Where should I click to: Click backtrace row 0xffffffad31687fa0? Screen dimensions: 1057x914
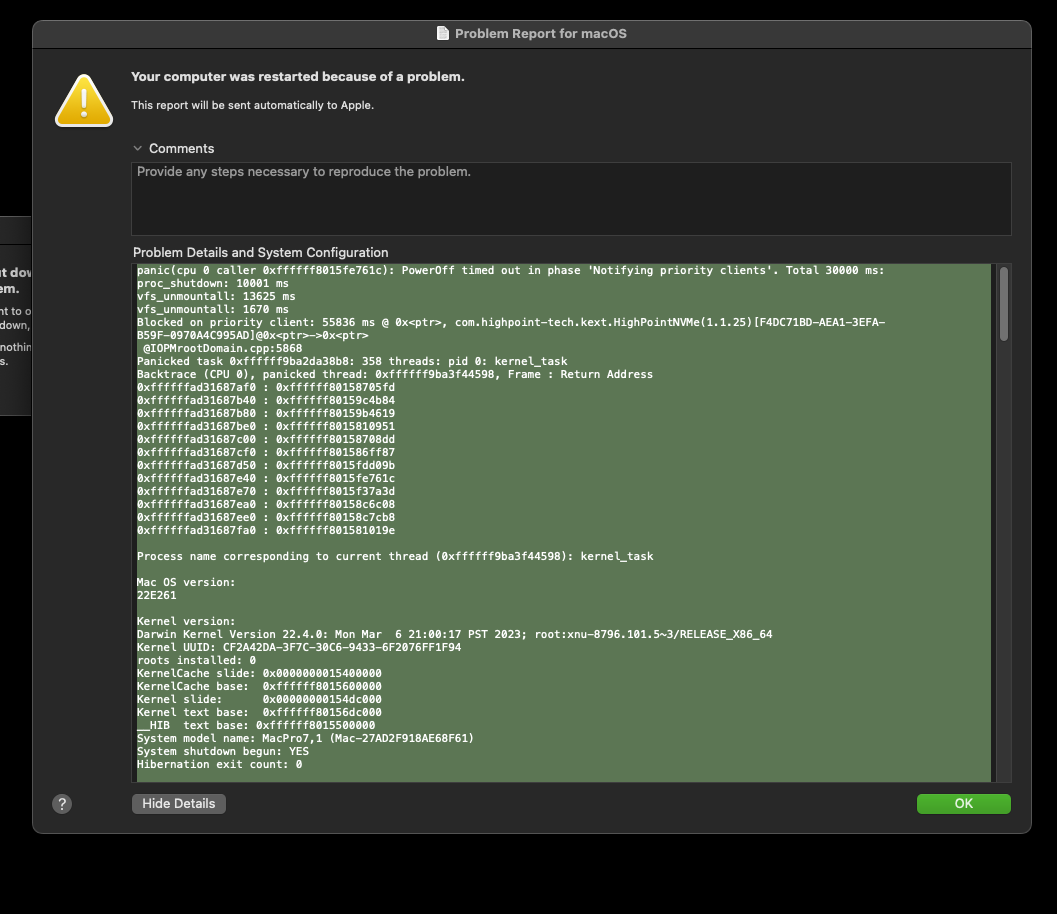click(266, 530)
